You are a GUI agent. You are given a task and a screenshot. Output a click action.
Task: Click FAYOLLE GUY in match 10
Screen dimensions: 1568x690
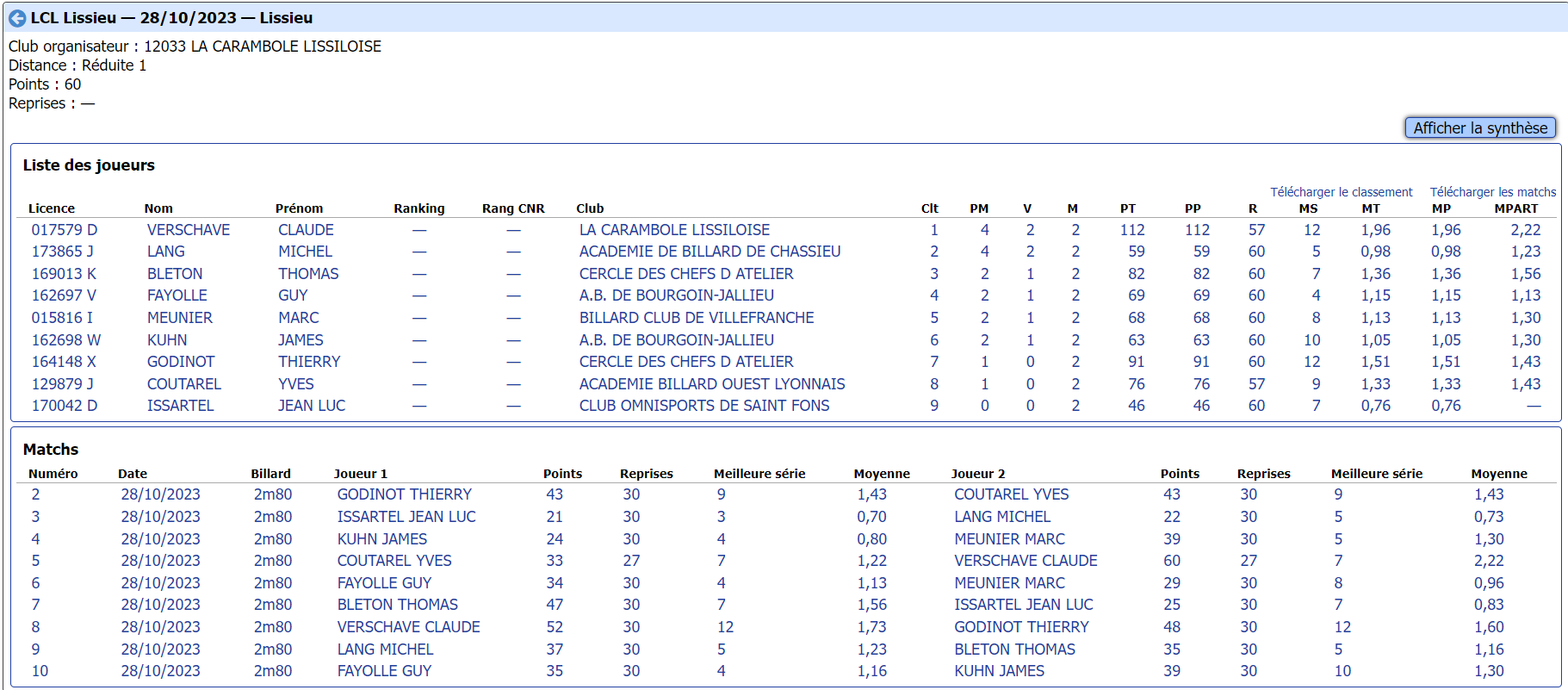tap(385, 671)
